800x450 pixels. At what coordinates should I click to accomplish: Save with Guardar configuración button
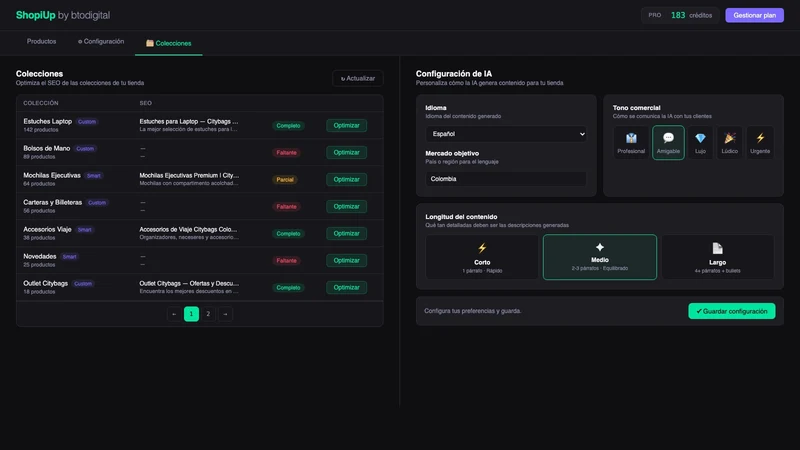pyautogui.click(x=732, y=311)
